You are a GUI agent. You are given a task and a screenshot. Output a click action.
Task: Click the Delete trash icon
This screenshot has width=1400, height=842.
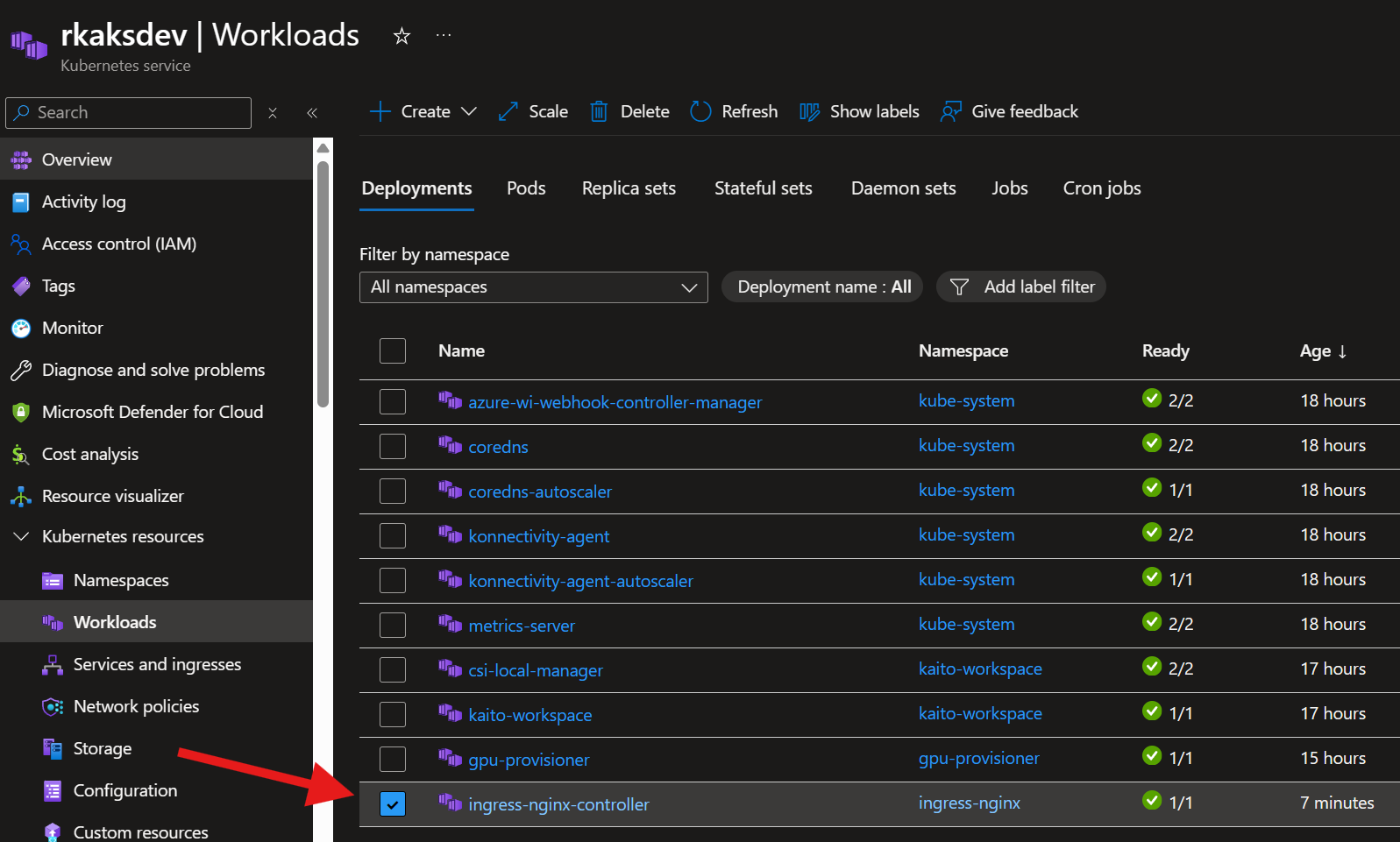(599, 111)
